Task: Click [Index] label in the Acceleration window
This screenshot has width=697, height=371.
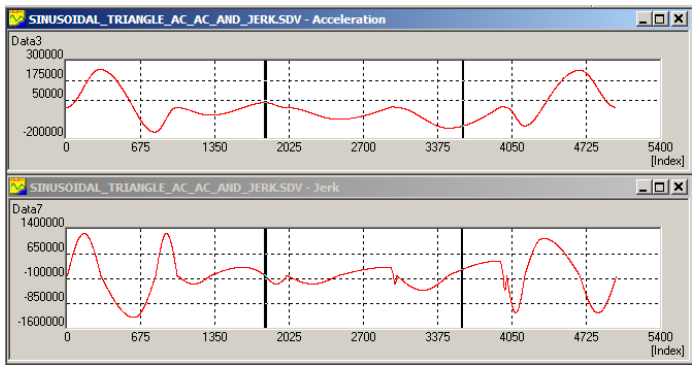Action: [x=668, y=161]
